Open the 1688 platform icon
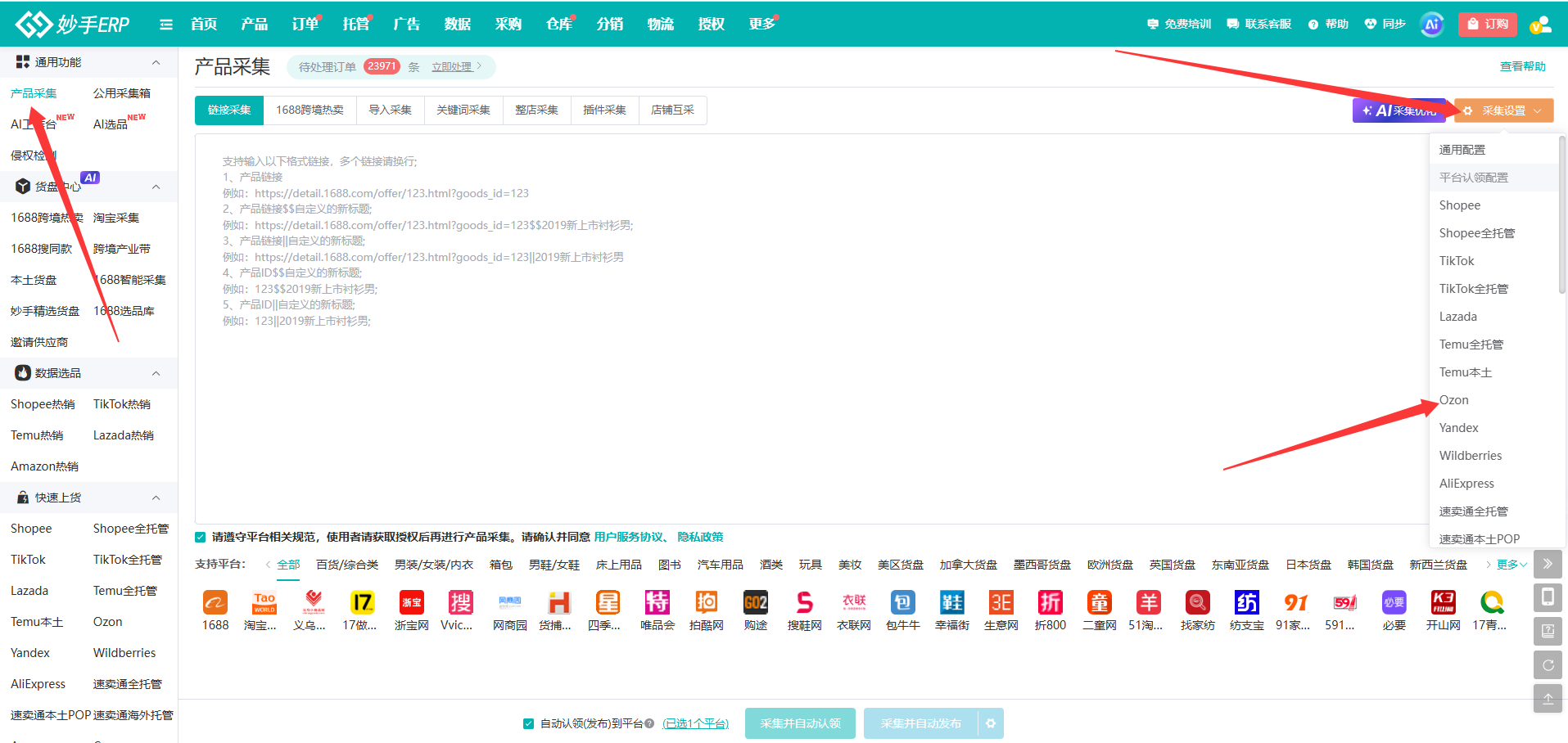 point(215,603)
